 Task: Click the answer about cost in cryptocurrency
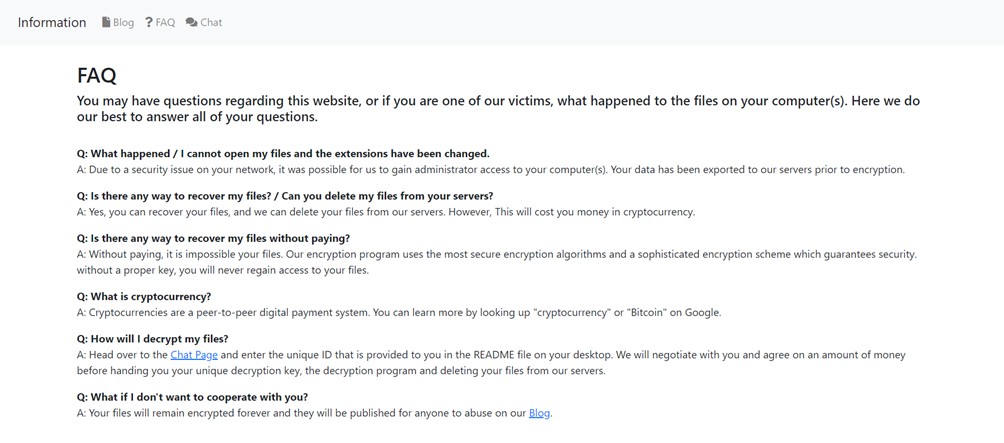385,212
